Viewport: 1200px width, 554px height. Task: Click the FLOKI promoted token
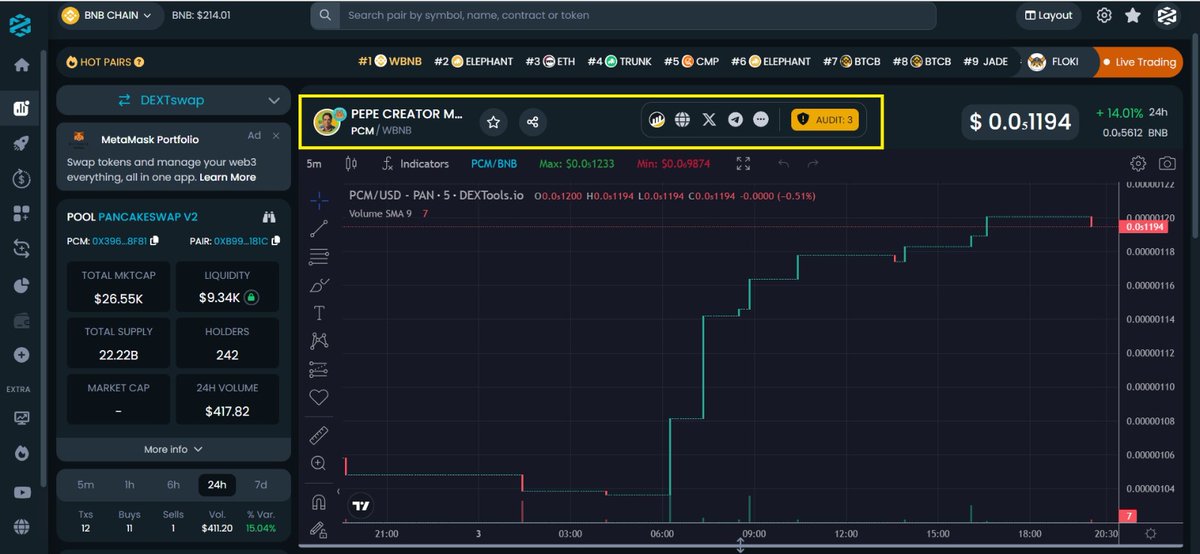click(1054, 62)
